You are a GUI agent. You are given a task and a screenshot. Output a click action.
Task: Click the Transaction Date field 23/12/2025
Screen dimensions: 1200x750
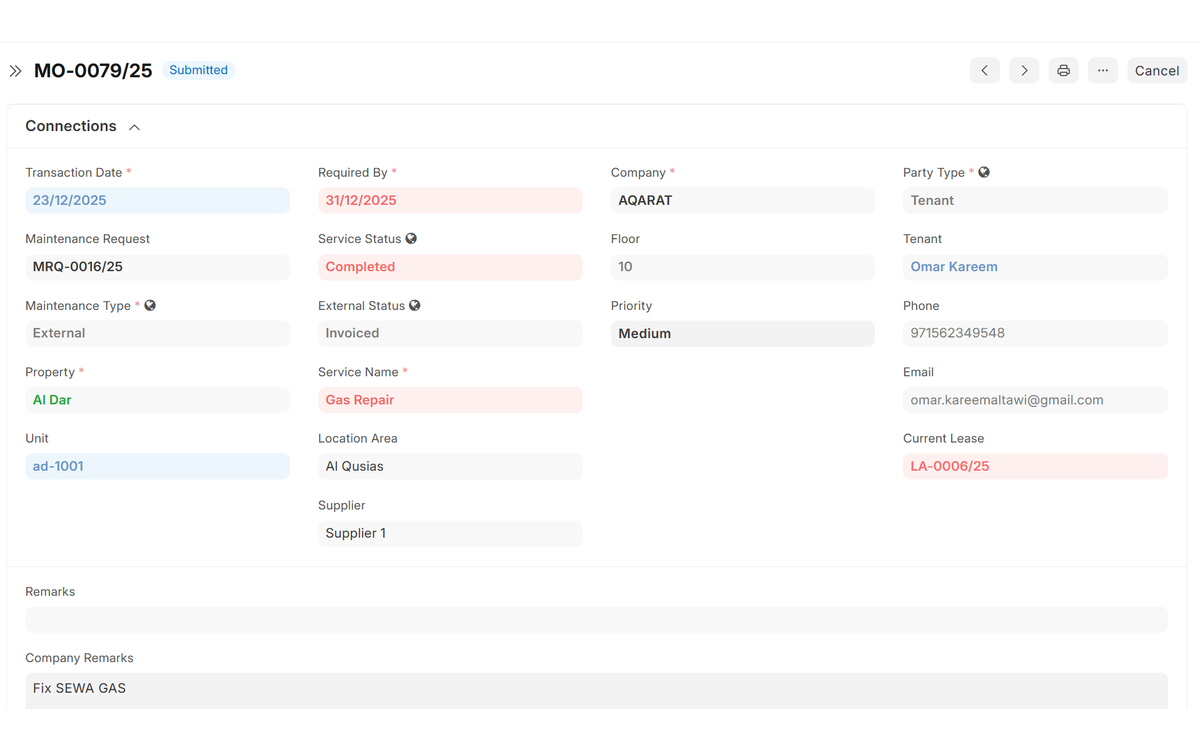(x=157, y=200)
